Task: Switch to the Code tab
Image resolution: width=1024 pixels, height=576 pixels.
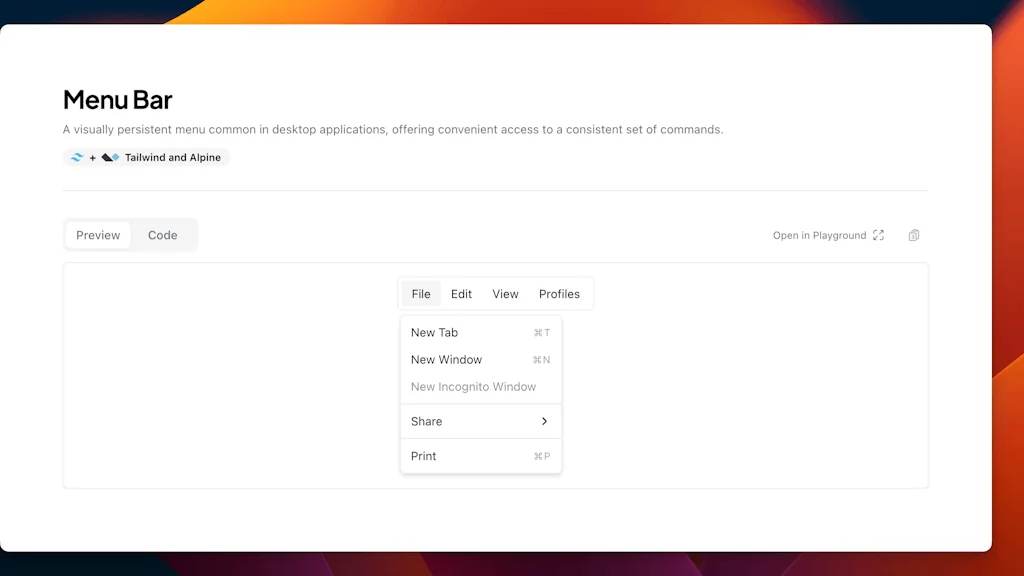Action: tap(162, 236)
